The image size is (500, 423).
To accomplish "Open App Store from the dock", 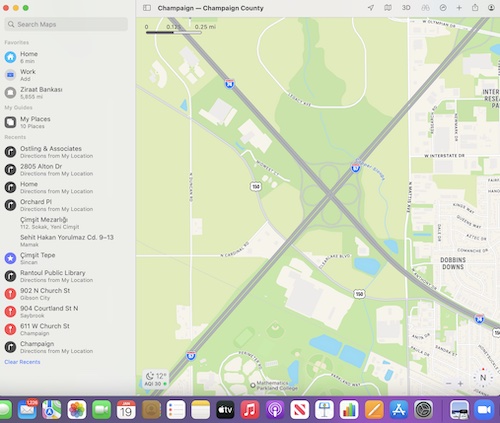I will point(399,410).
